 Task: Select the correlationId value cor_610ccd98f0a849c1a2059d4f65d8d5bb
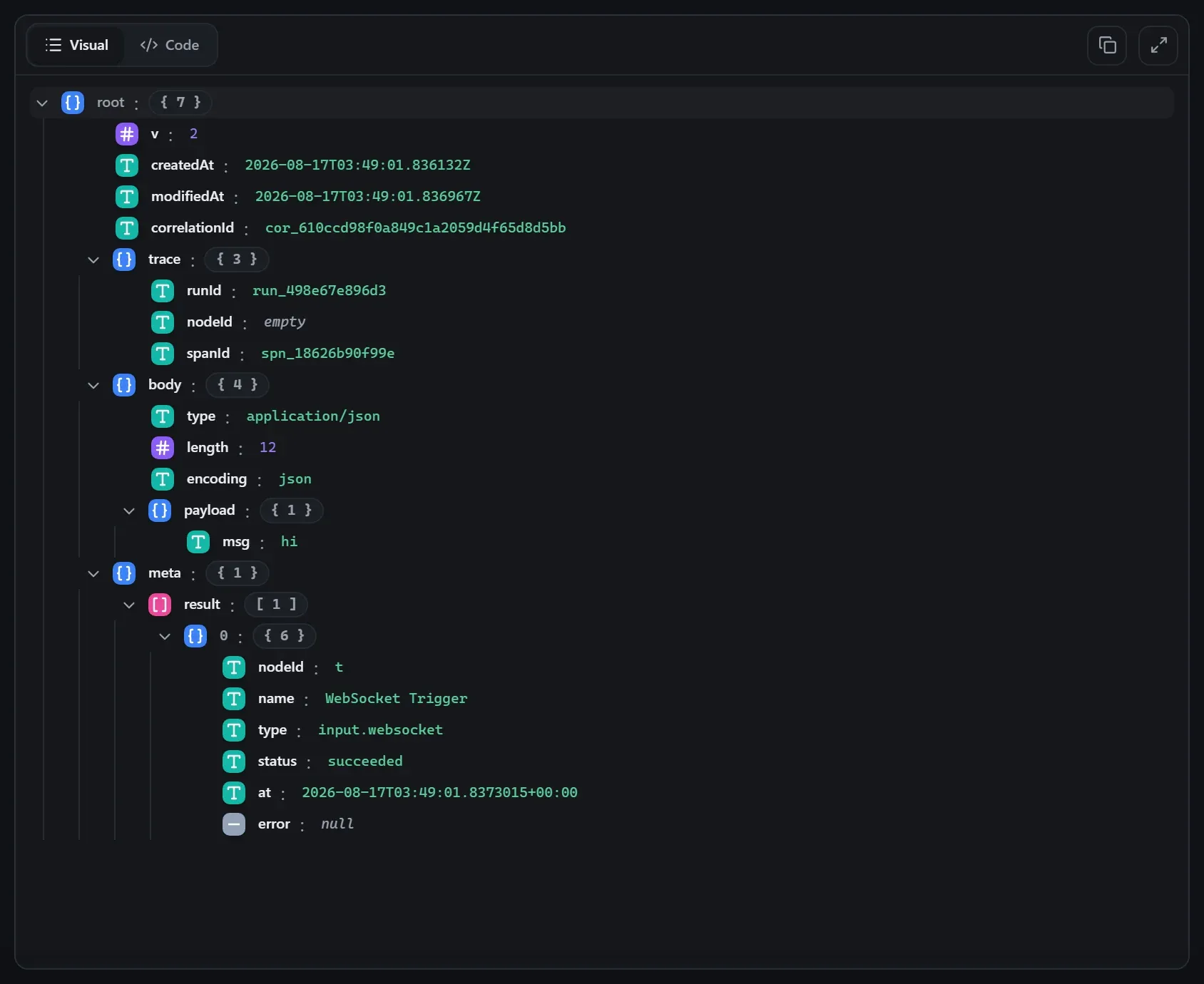click(x=416, y=227)
